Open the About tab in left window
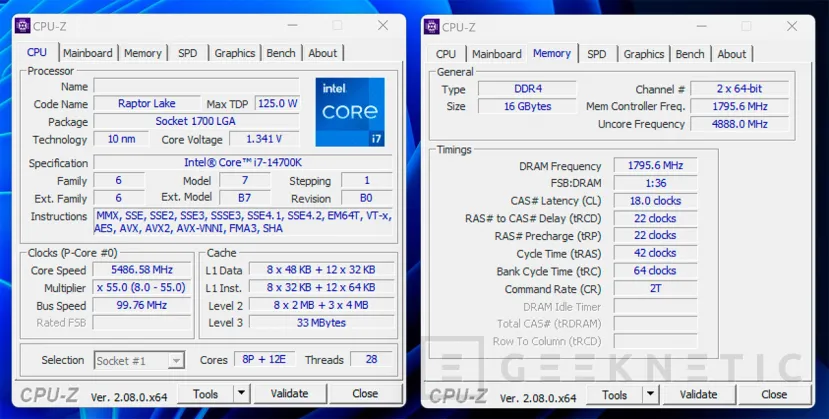The width and height of the screenshot is (829, 419). tap(323, 53)
